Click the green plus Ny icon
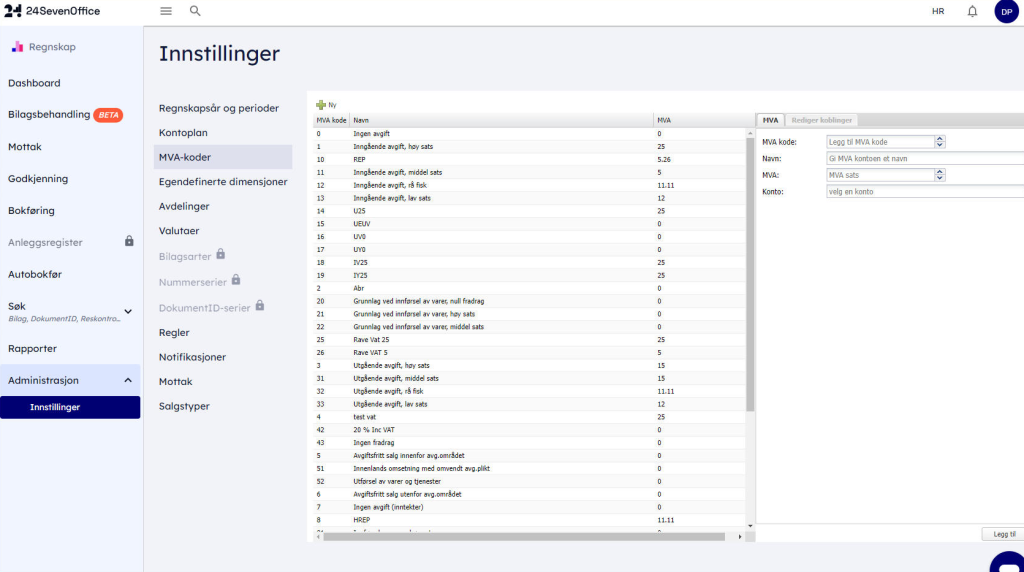Screen dimensions: 1024x572 pyautogui.click(x=321, y=104)
